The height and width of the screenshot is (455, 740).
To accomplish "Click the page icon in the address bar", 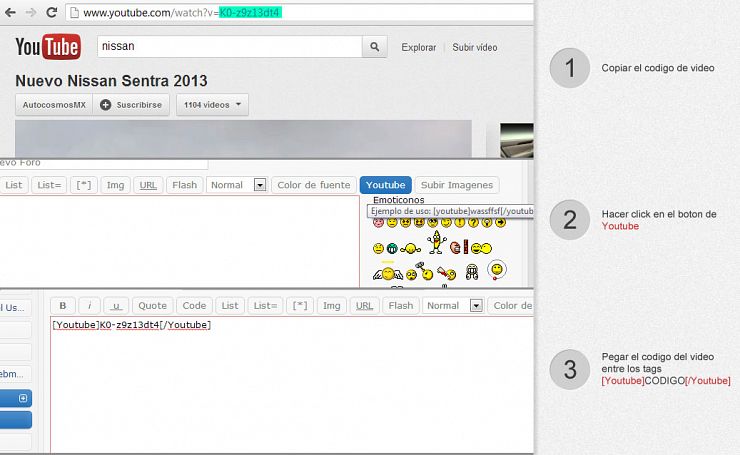I will click(x=74, y=13).
